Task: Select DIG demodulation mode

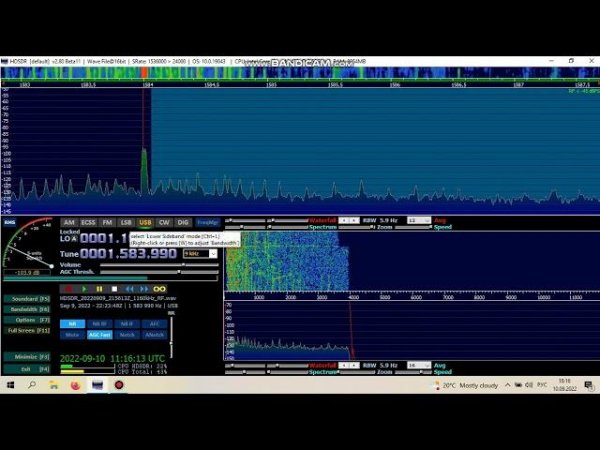Action: click(x=183, y=222)
